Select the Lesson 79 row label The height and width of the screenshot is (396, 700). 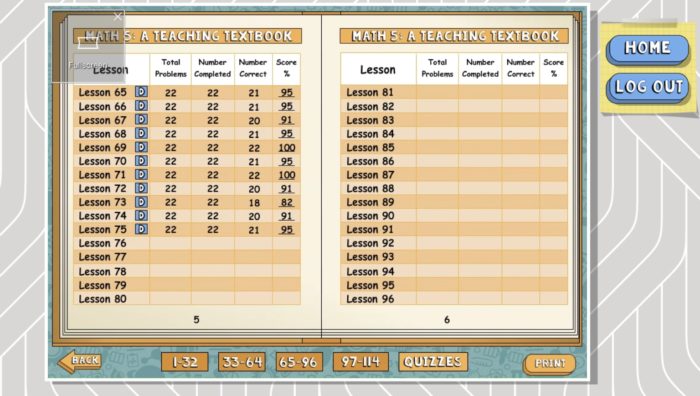coord(102,285)
